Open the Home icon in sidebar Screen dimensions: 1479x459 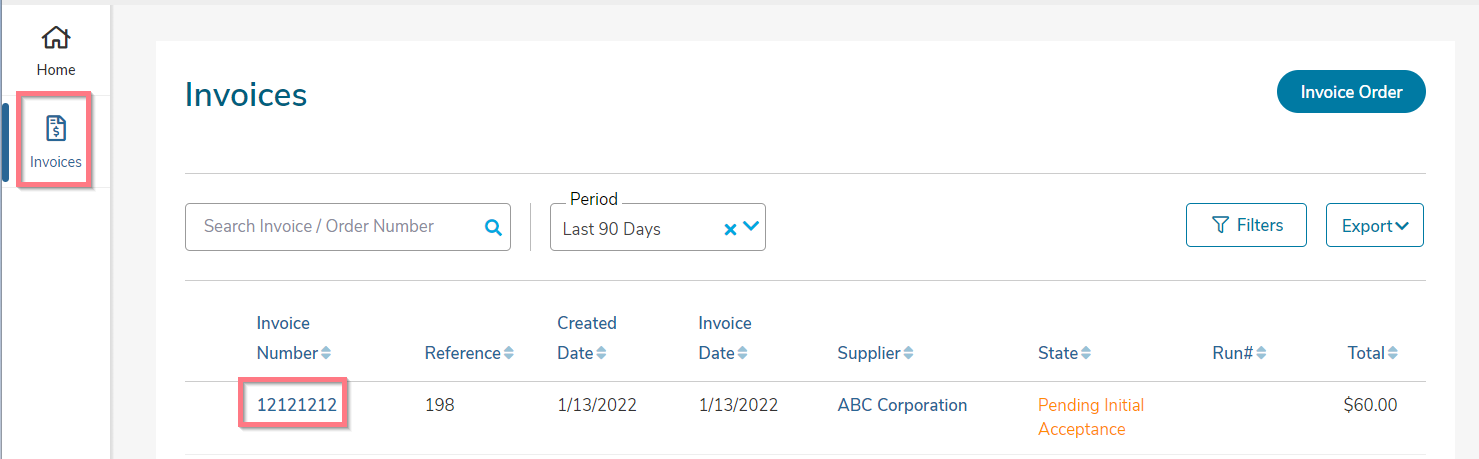click(x=56, y=38)
